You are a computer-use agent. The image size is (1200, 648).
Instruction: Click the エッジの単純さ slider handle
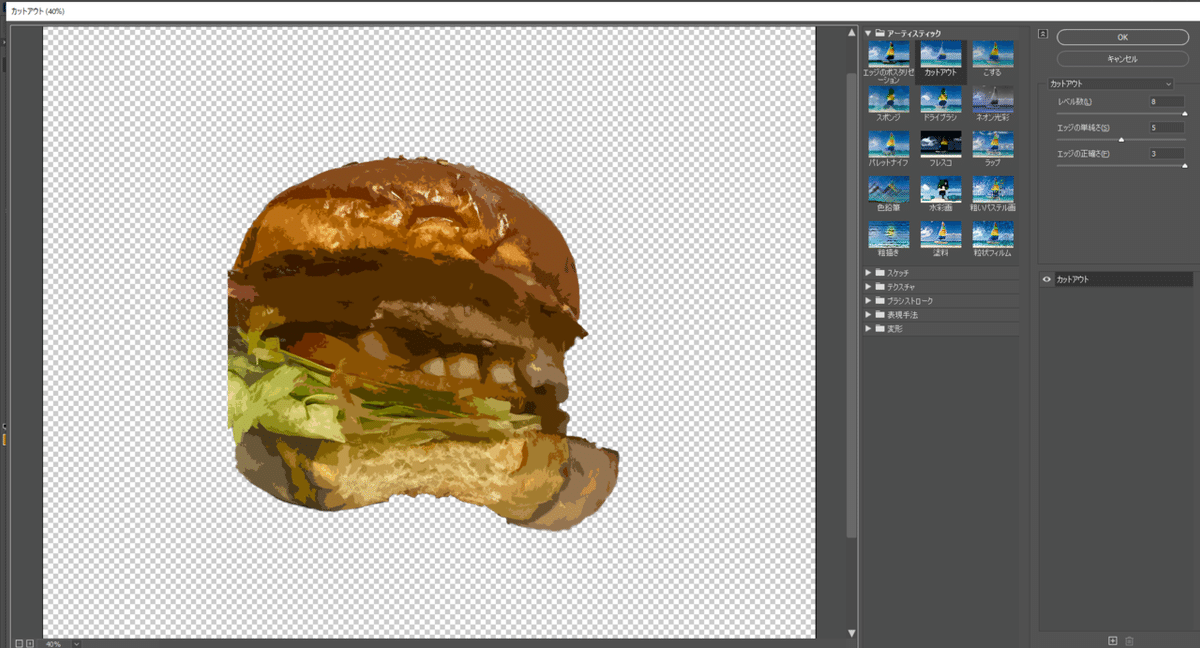(x=1121, y=140)
